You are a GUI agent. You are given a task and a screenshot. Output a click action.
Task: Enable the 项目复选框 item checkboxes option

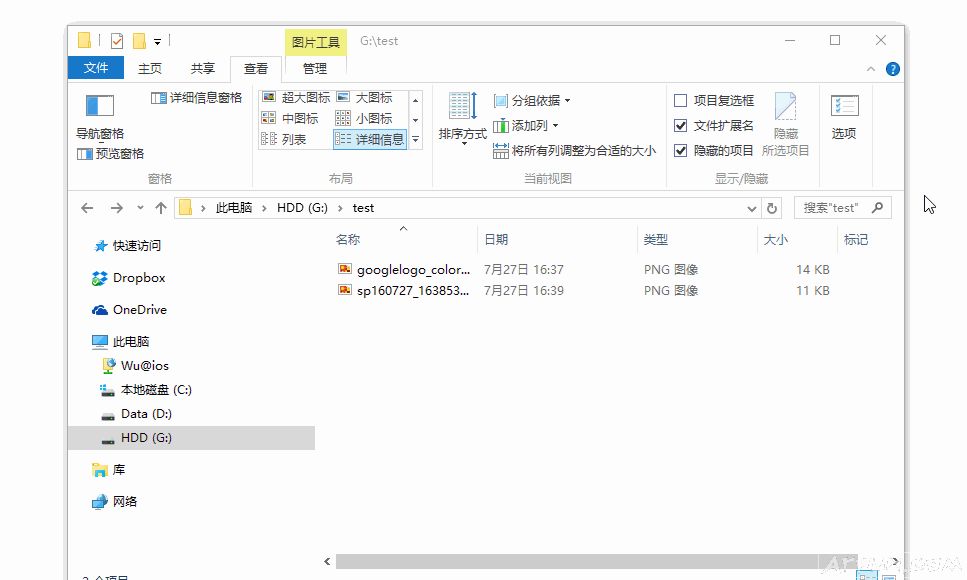click(x=681, y=101)
